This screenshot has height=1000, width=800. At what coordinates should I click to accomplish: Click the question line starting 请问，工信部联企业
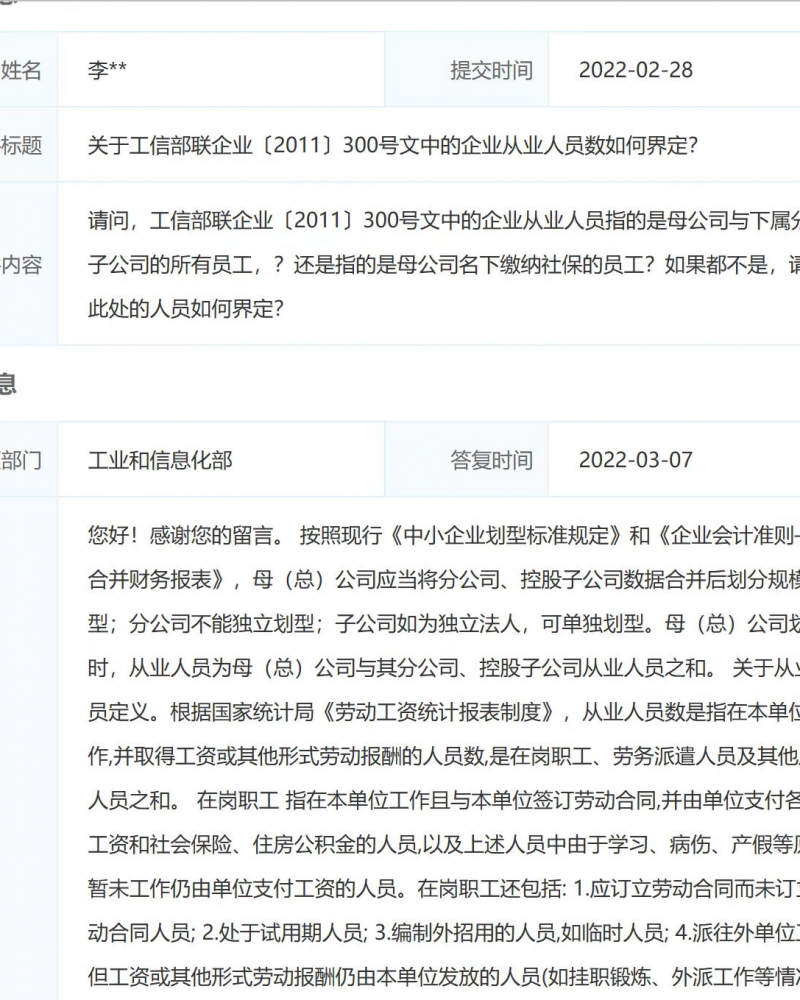click(444, 221)
